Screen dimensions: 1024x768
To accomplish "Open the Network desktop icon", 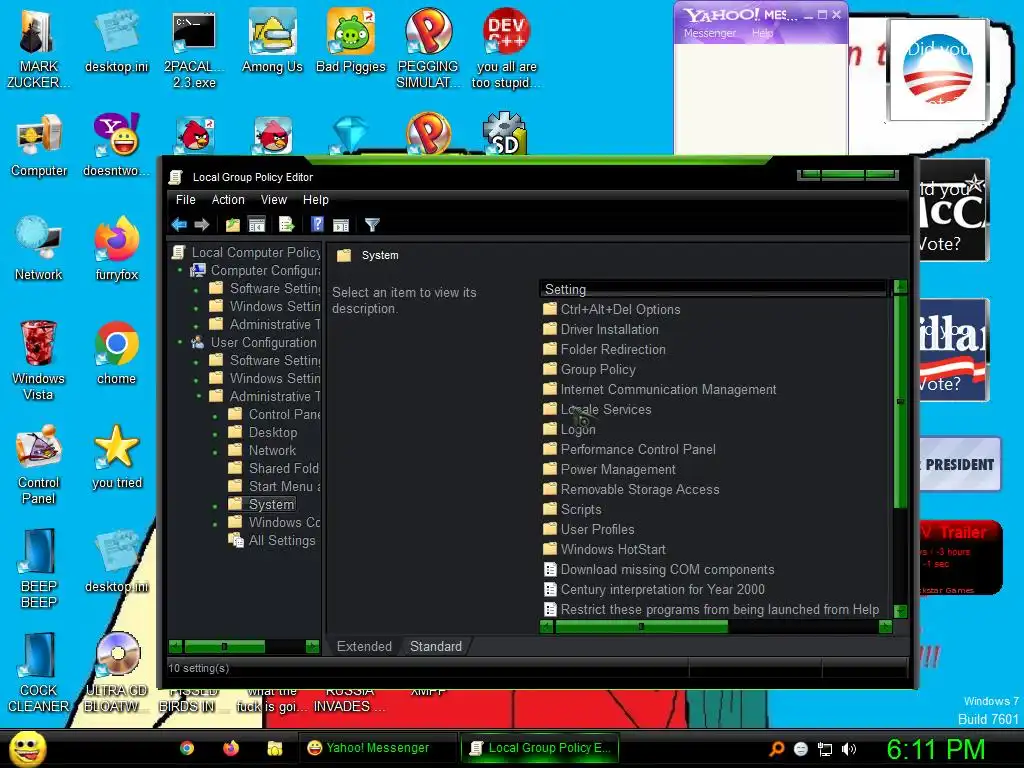I will coord(39,249).
